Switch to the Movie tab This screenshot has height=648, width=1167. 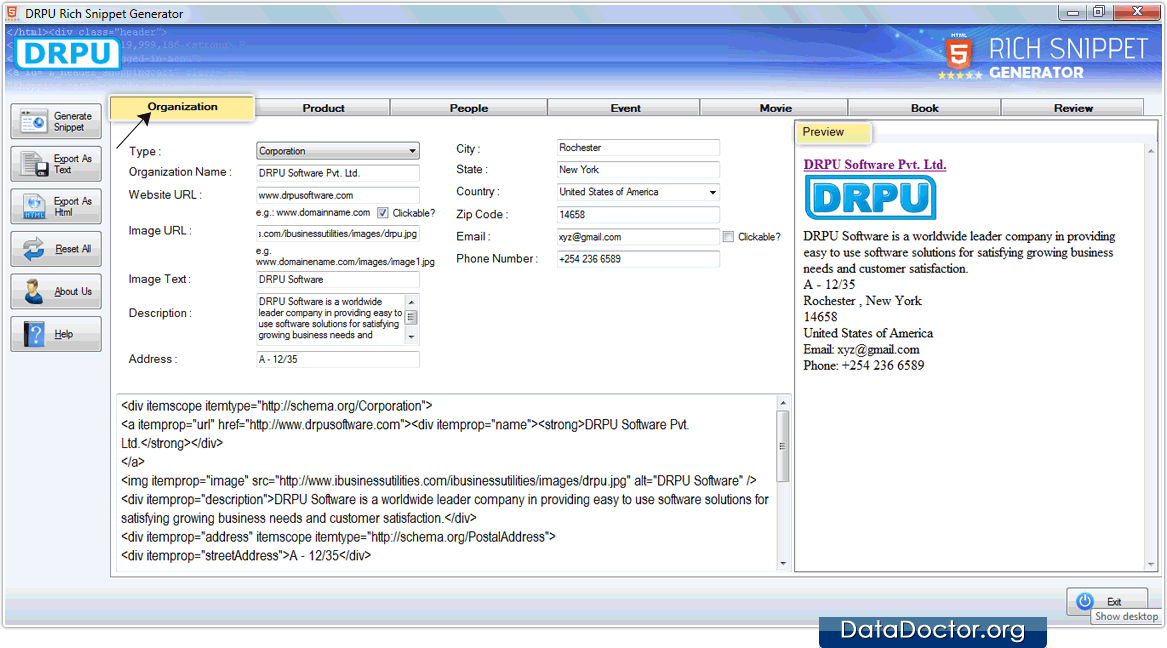tap(776, 108)
